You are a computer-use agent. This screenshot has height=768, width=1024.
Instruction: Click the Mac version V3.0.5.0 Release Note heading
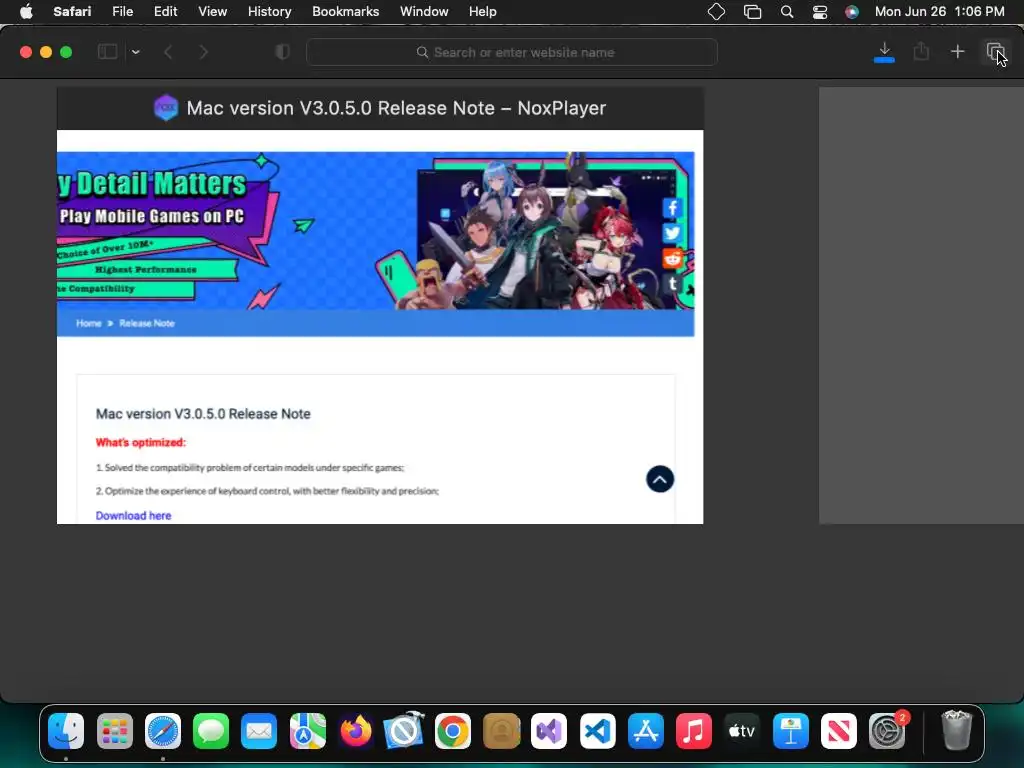[x=203, y=413]
